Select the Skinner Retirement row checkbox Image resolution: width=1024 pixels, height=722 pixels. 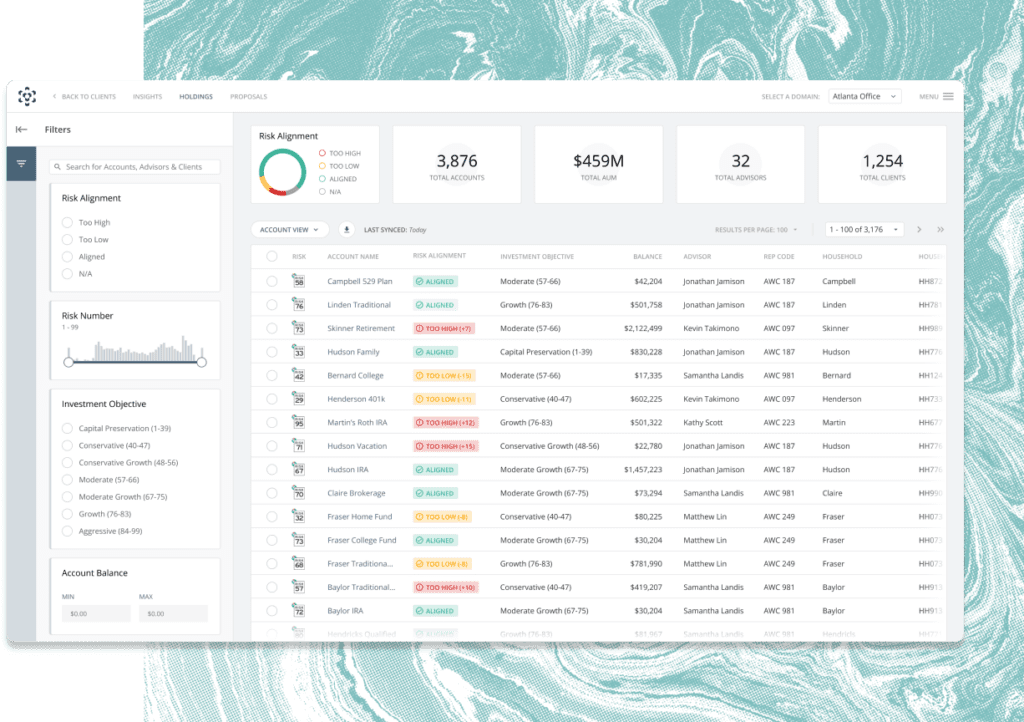pos(272,328)
